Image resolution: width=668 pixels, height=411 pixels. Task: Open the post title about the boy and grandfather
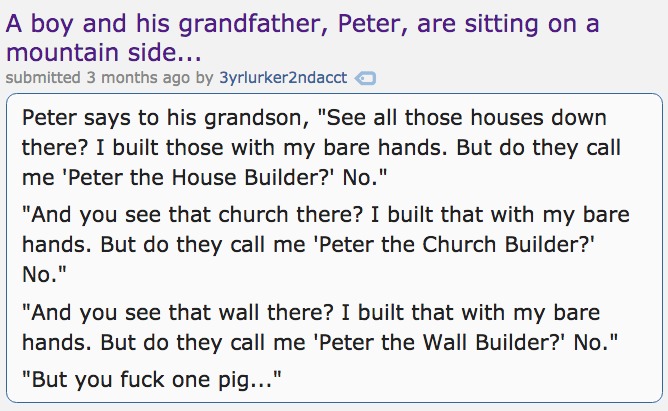pyautogui.click(x=302, y=38)
